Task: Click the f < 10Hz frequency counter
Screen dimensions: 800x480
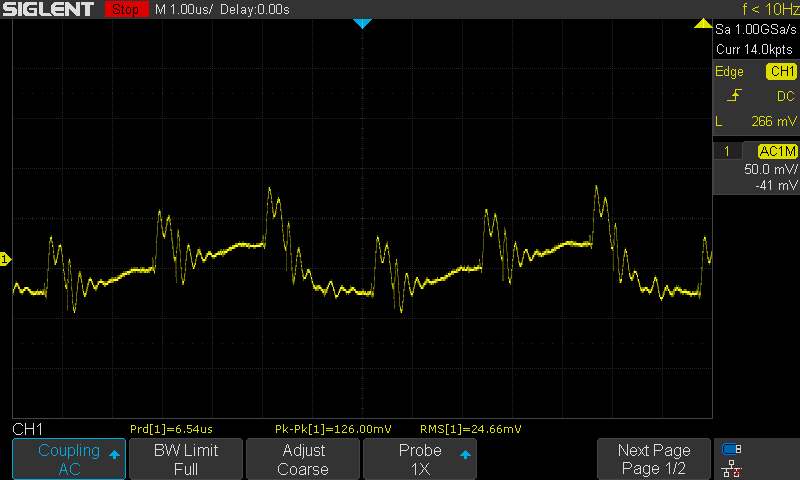Action: click(x=770, y=9)
